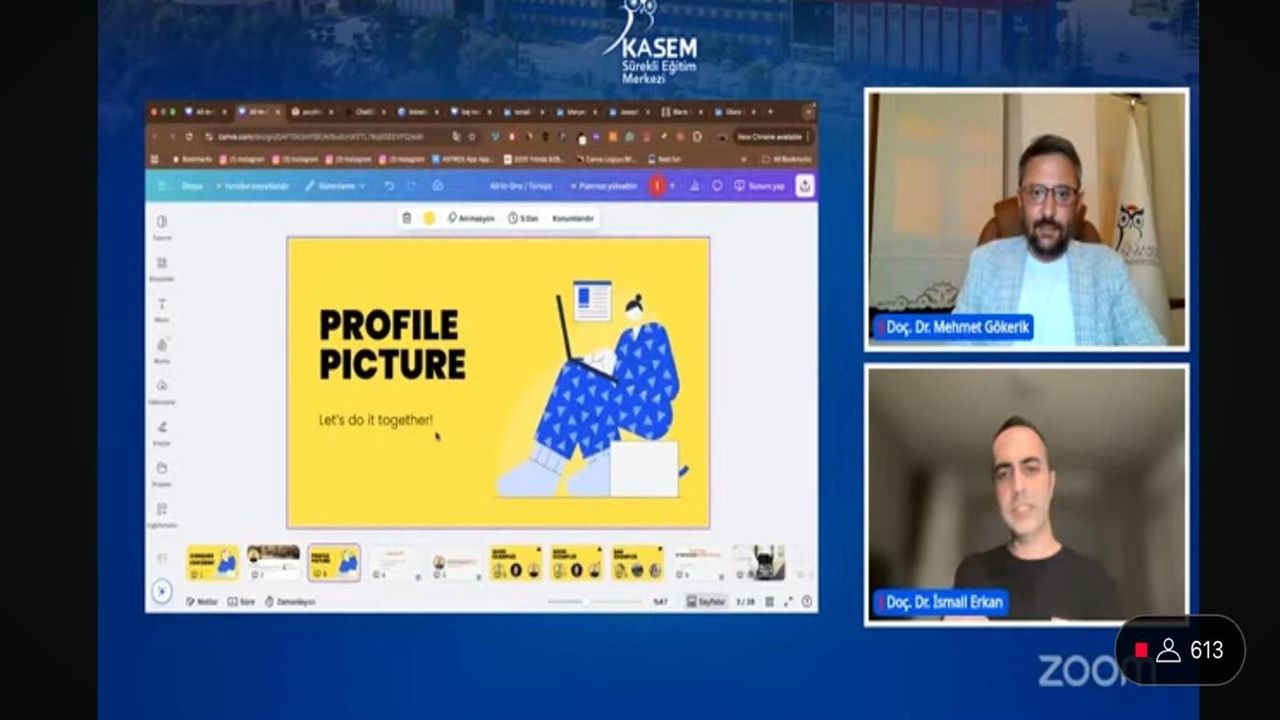Toggle the Sayfalar thumbnail view

(706, 602)
